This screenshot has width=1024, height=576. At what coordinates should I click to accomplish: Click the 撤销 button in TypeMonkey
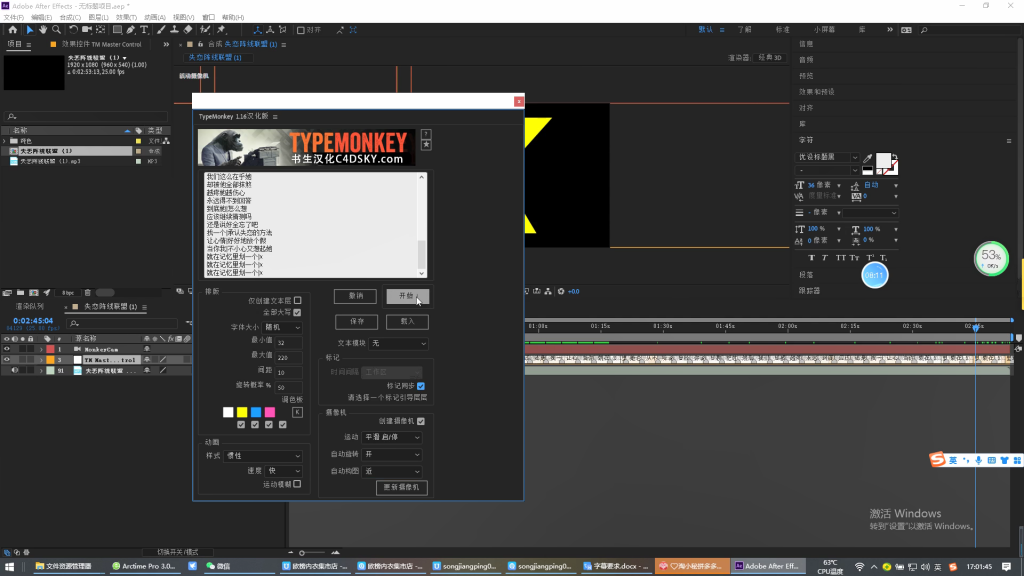(355, 296)
